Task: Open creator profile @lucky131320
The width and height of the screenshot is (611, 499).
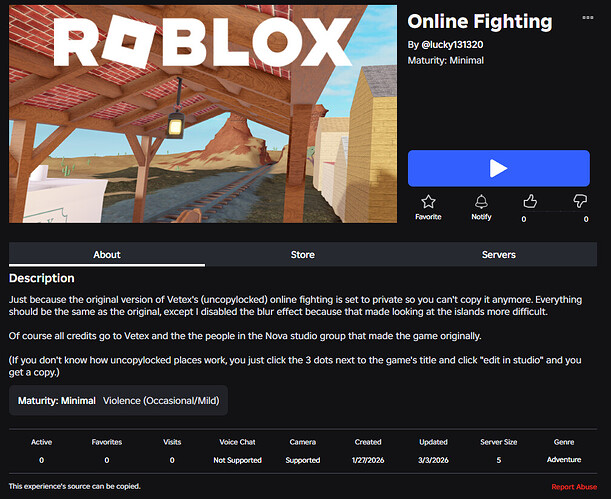Action: tap(450, 45)
